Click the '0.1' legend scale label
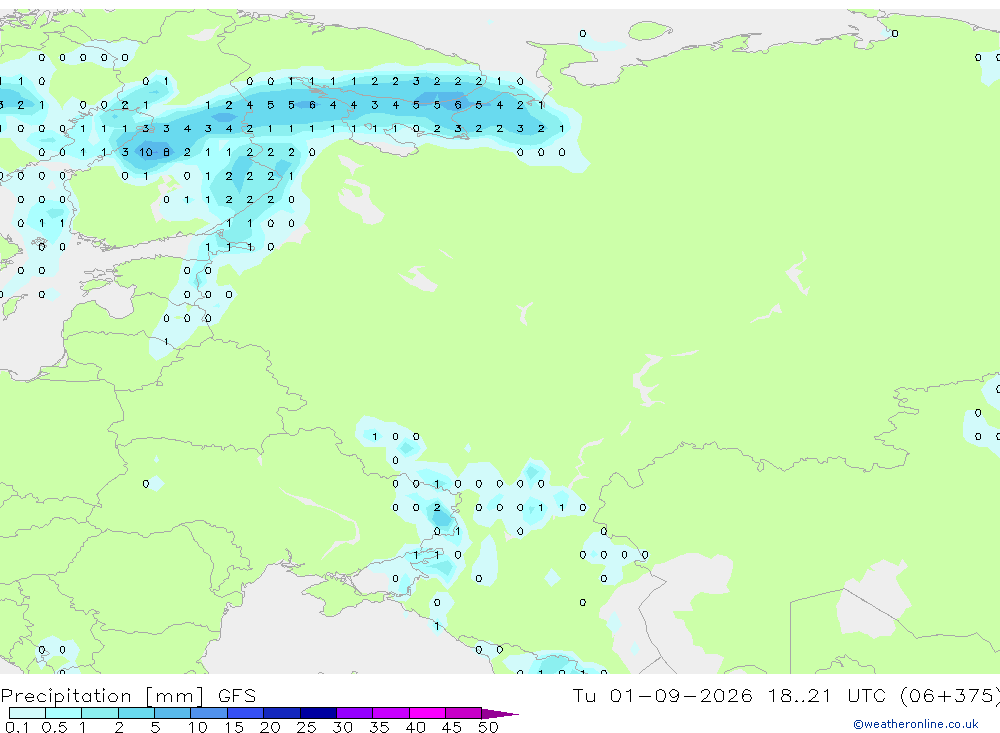This screenshot has height=733, width=1000. [17, 727]
